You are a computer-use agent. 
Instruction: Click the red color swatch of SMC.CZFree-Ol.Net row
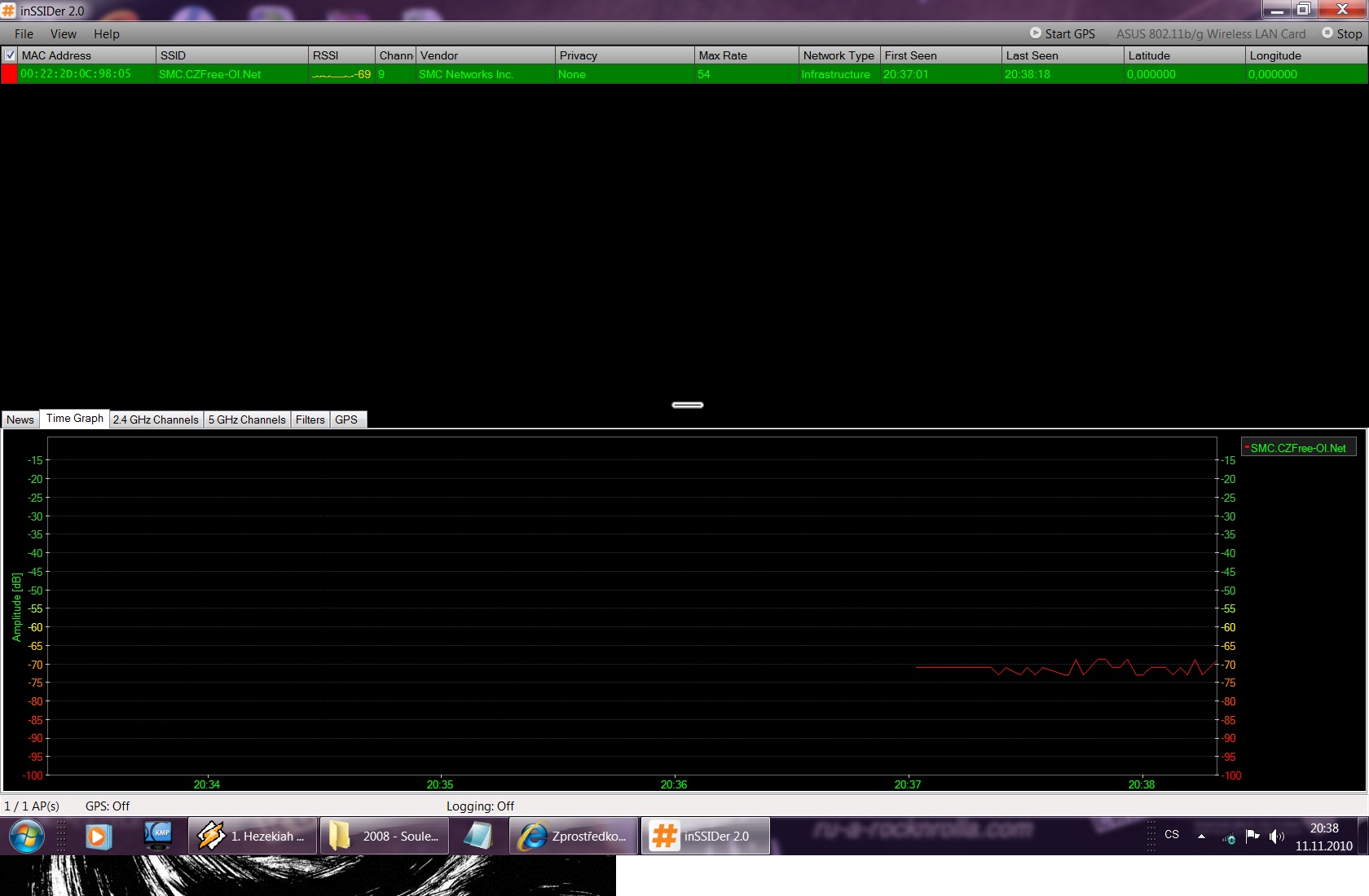click(9, 74)
